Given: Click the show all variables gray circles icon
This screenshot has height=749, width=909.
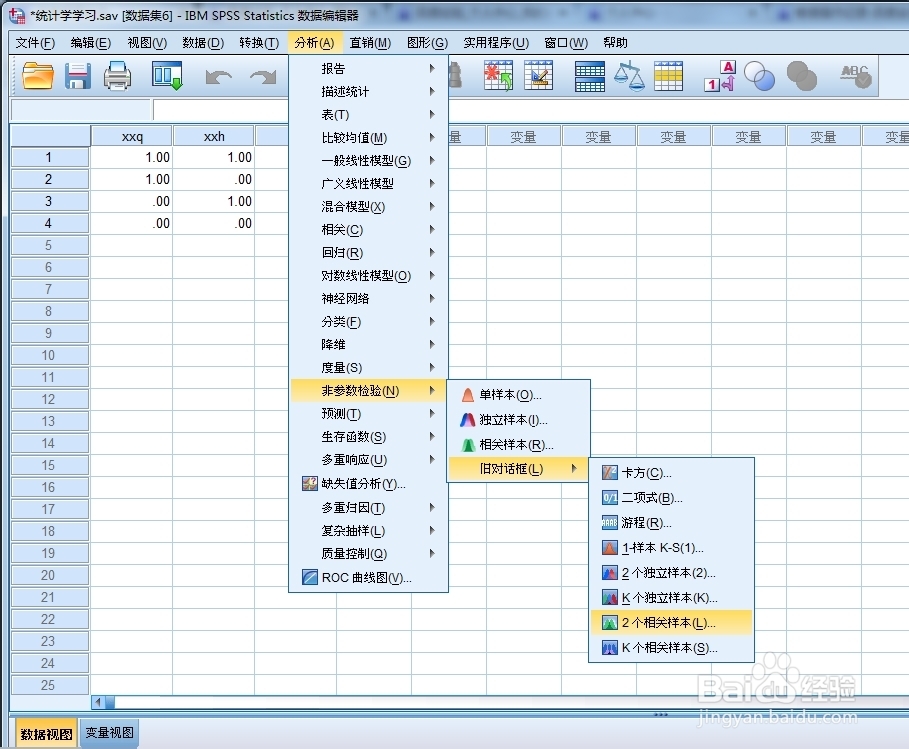Looking at the screenshot, I should [x=802, y=76].
